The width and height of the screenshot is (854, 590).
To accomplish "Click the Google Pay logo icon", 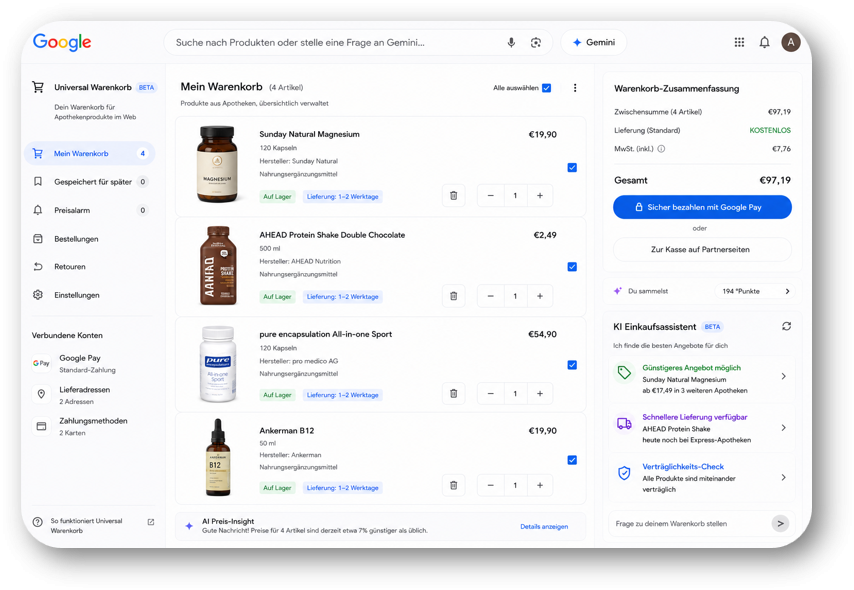I will click(x=41, y=363).
